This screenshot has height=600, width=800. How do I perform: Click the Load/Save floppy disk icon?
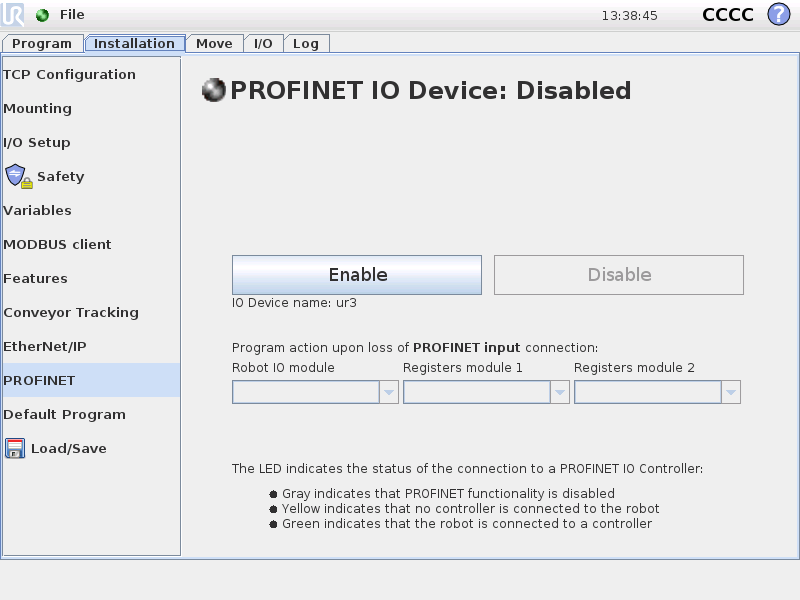coord(15,448)
